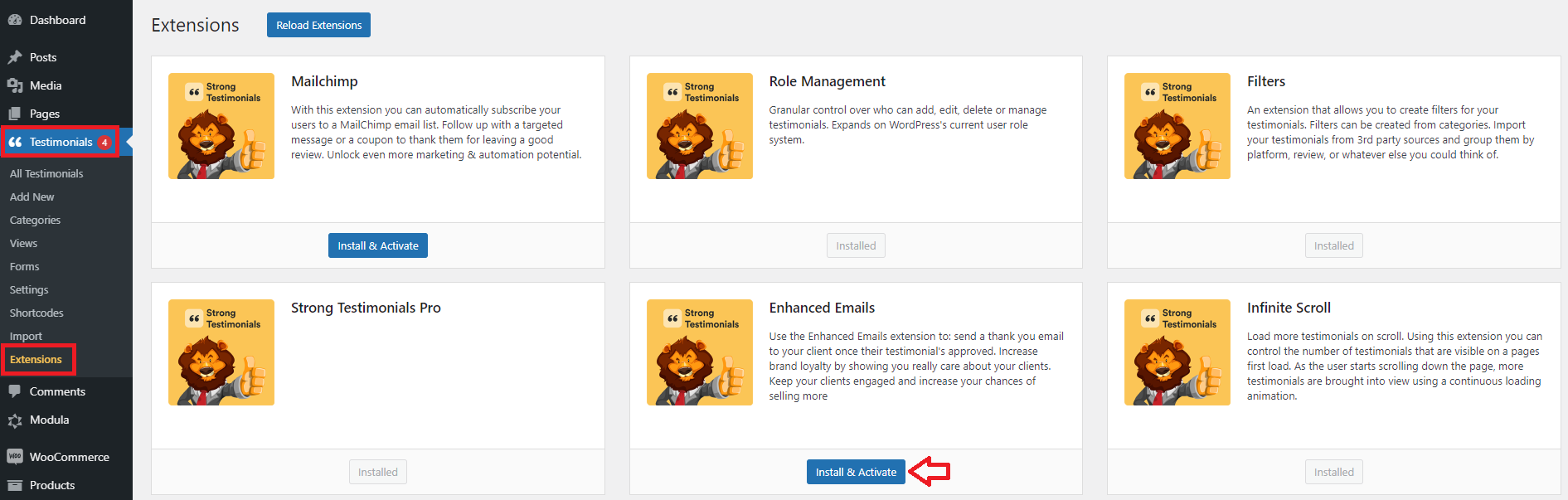This screenshot has height=500, width=1568.
Task: Open the Dashboard menu item
Action: click(57, 20)
